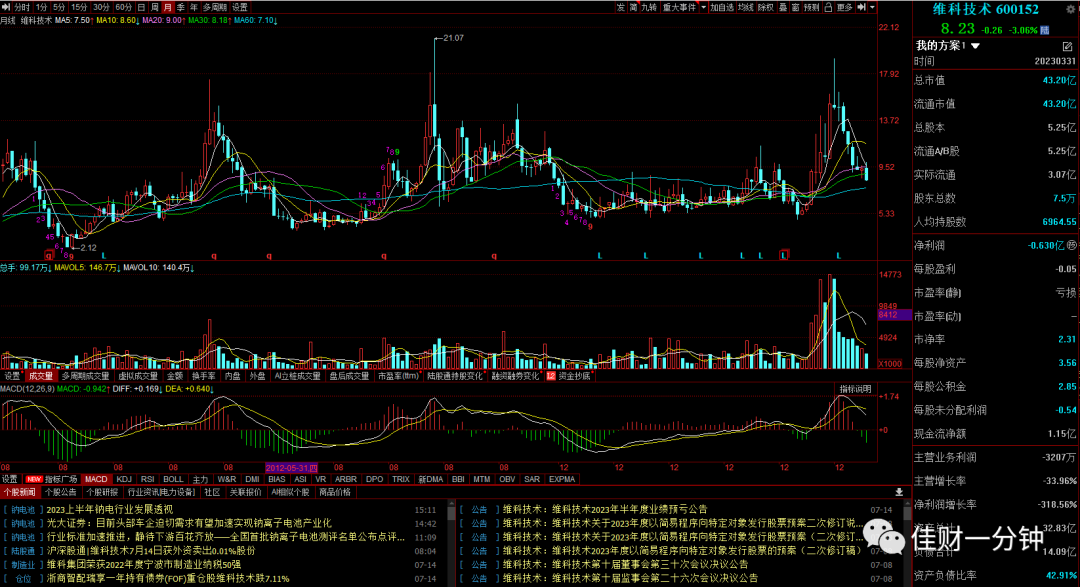The image size is (1080, 587).
Task: Click the 简 toolbar button
Action: tap(633, 7)
